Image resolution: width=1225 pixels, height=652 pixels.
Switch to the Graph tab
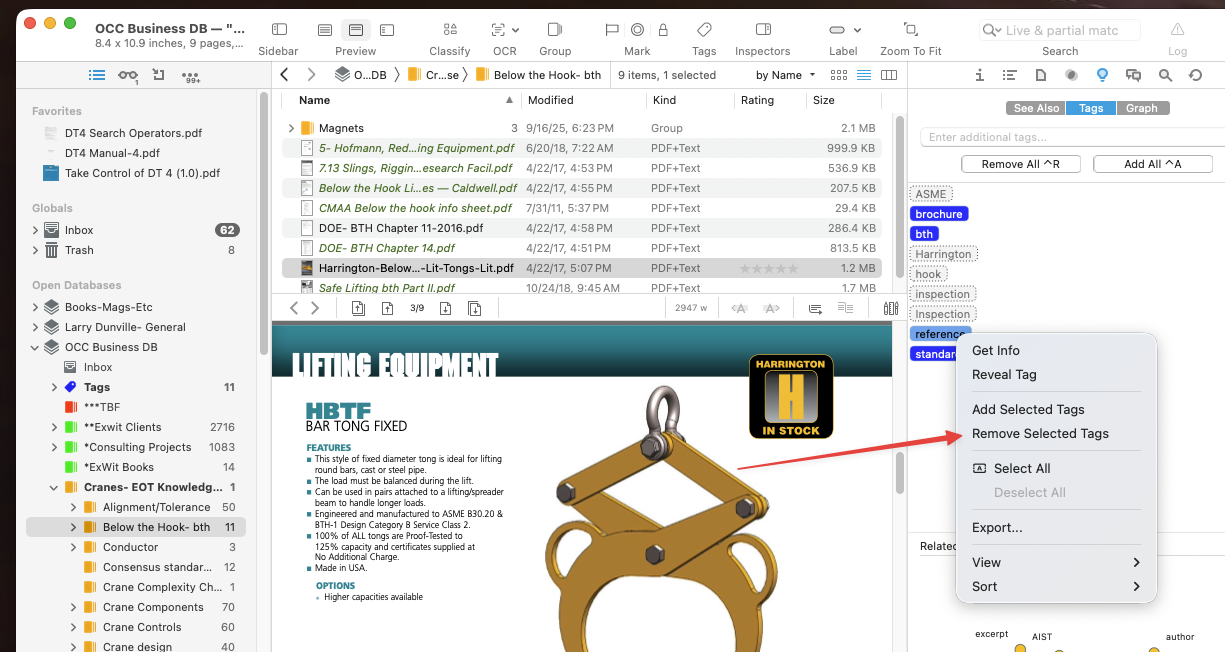click(x=1141, y=108)
